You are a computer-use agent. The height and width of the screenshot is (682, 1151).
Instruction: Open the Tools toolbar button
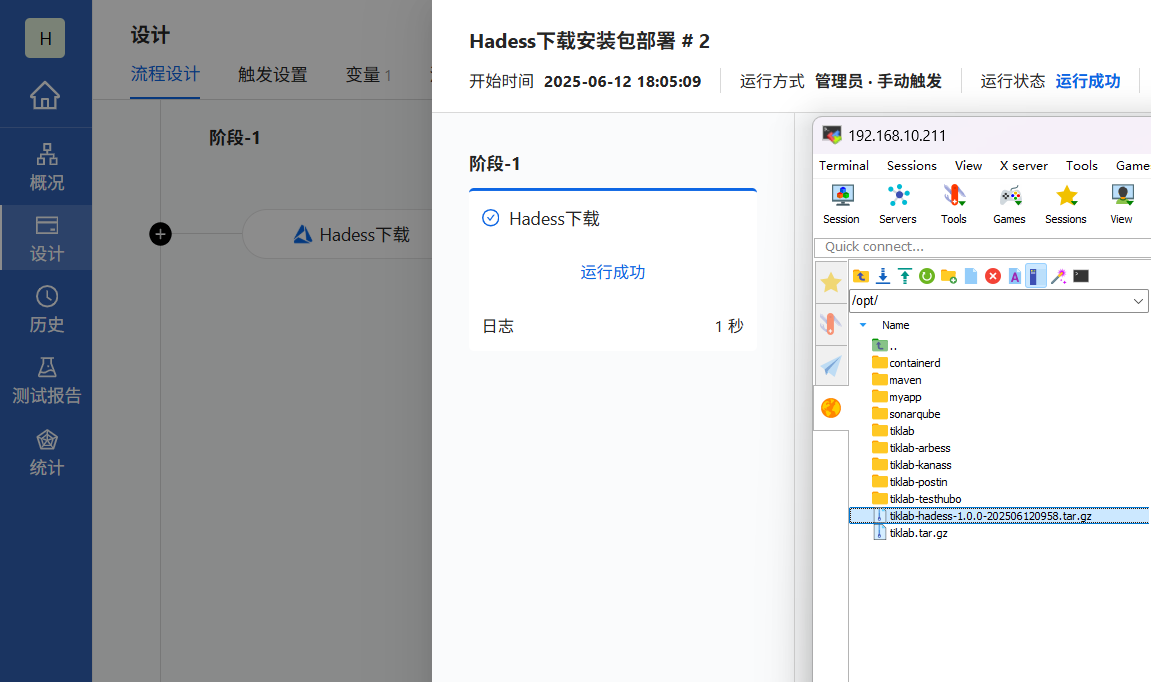pyautogui.click(x=954, y=204)
